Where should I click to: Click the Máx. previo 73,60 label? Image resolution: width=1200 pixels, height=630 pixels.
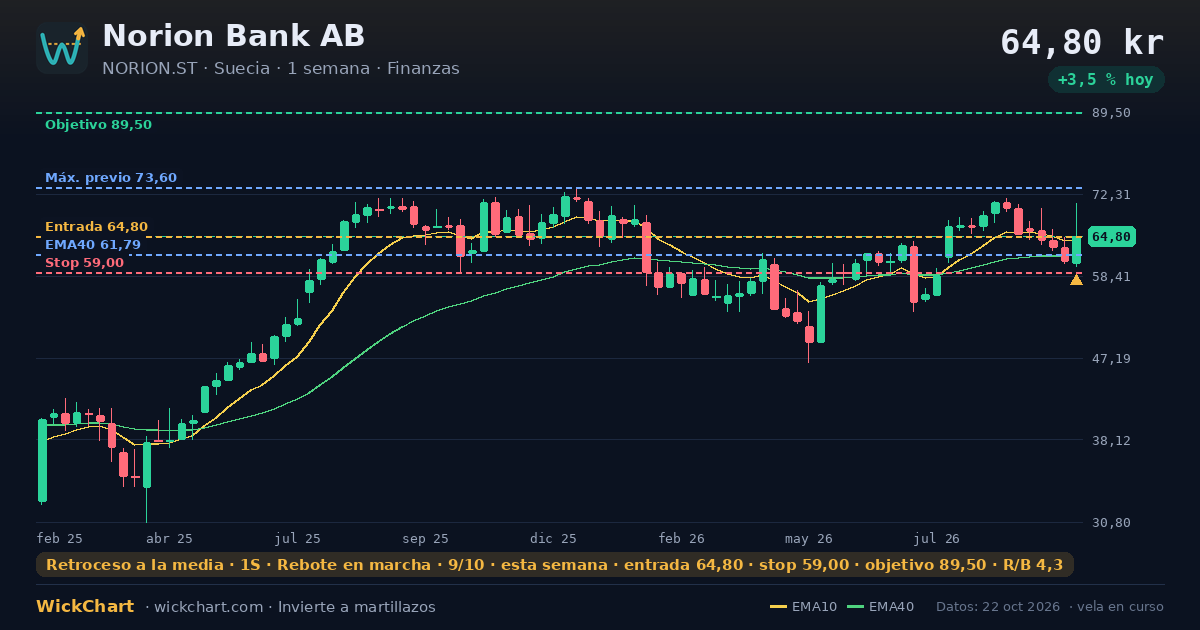111,178
